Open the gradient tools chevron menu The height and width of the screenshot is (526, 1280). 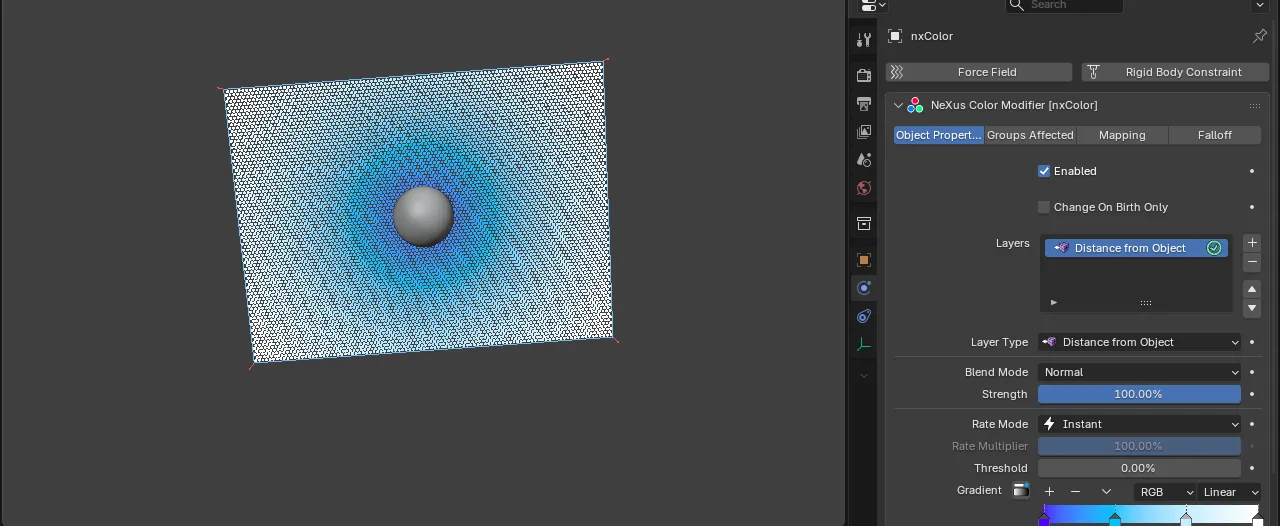point(1106,492)
